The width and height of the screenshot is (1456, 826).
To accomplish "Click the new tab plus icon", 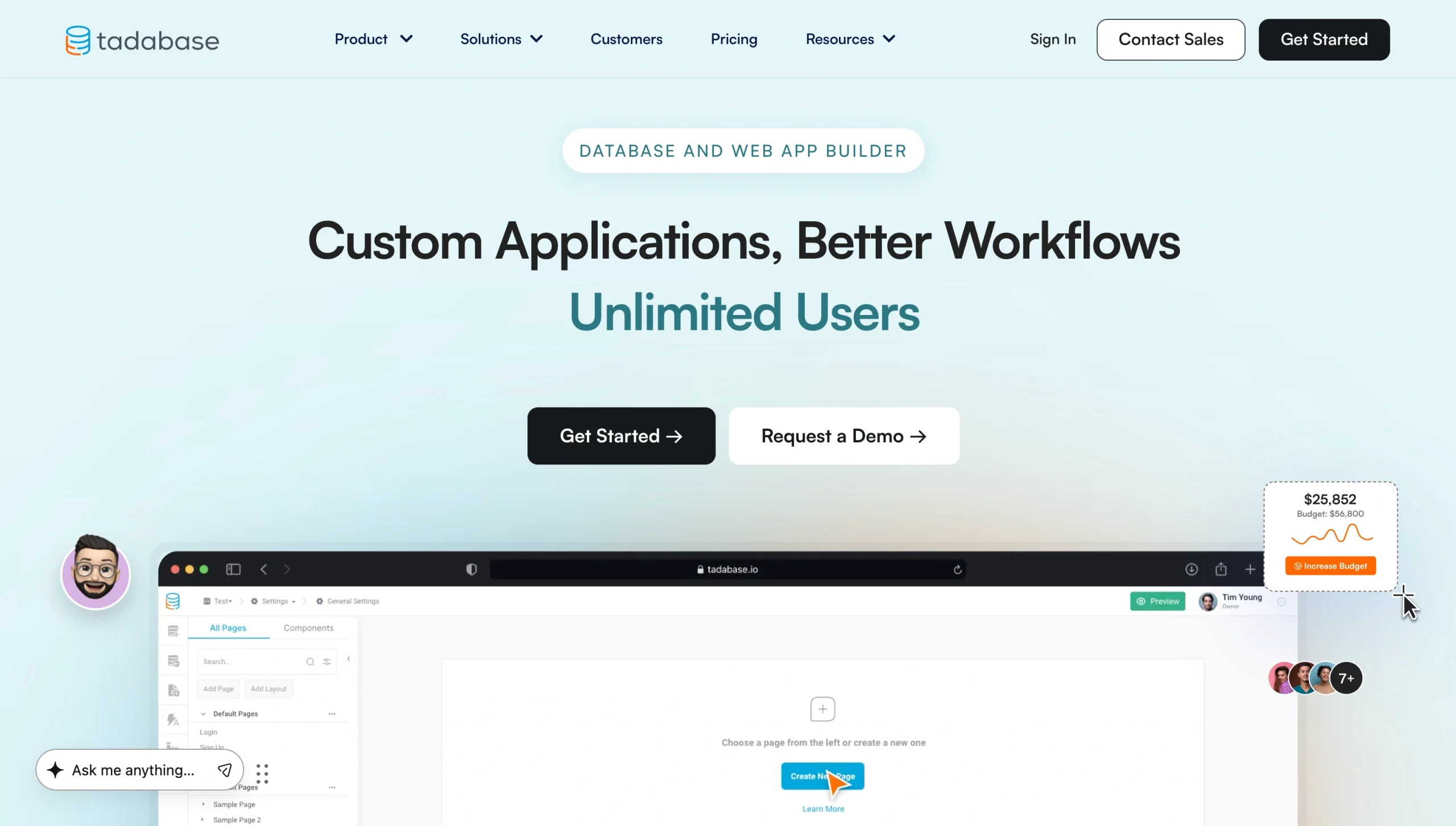I will (1250, 569).
